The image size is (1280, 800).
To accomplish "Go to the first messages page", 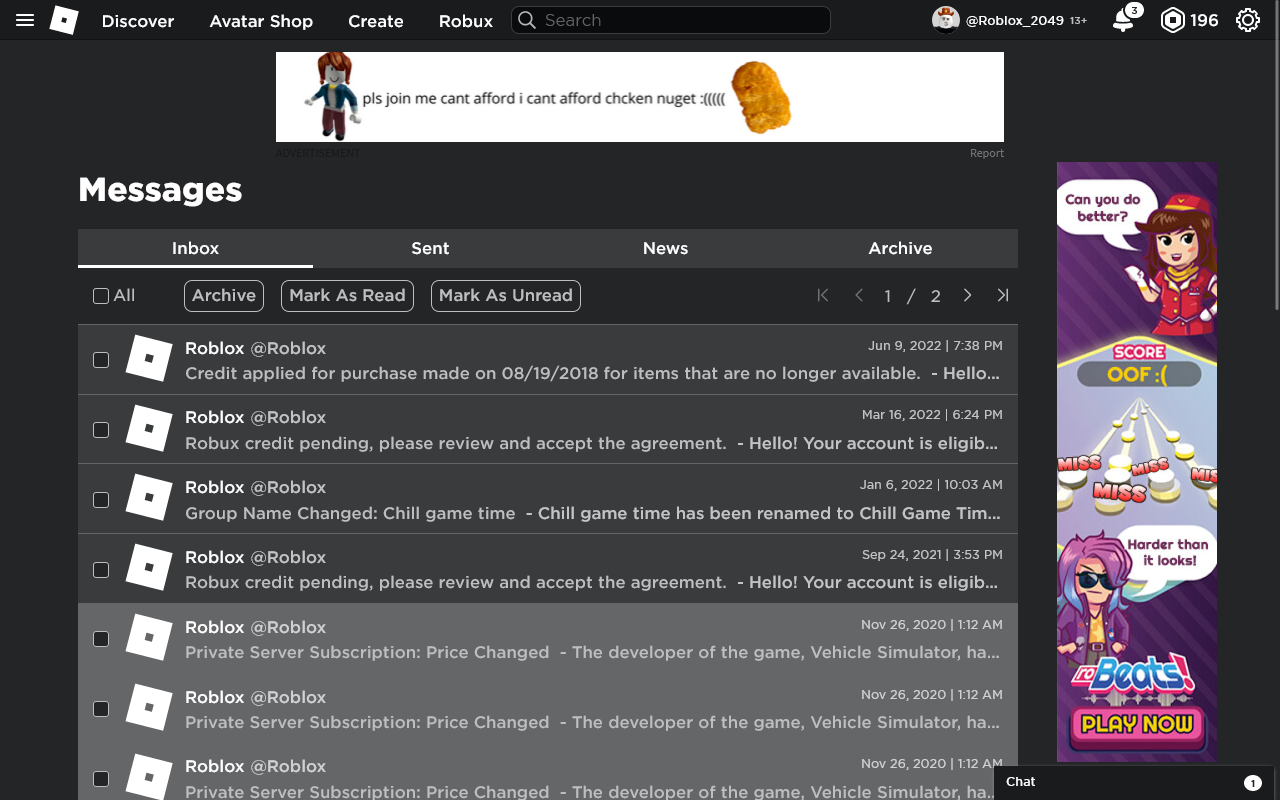I will point(823,295).
